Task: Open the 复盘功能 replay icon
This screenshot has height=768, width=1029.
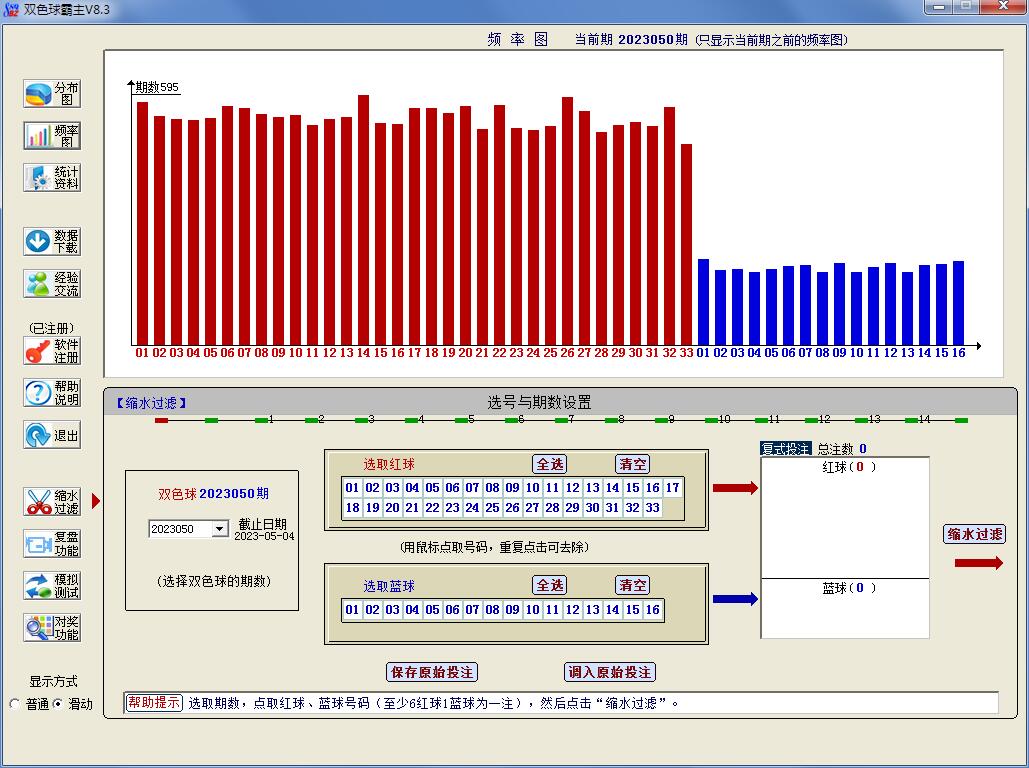Action: coord(40,544)
